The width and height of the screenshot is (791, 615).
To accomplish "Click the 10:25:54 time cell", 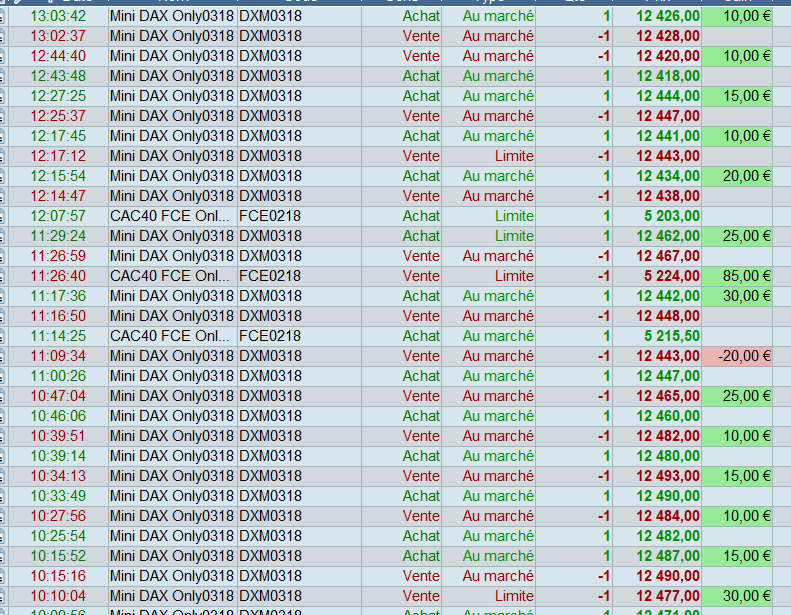I will tap(58, 536).
